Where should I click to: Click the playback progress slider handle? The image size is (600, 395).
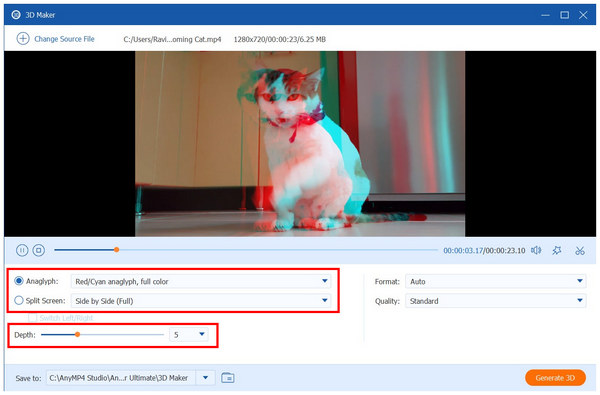coord(116,250)
